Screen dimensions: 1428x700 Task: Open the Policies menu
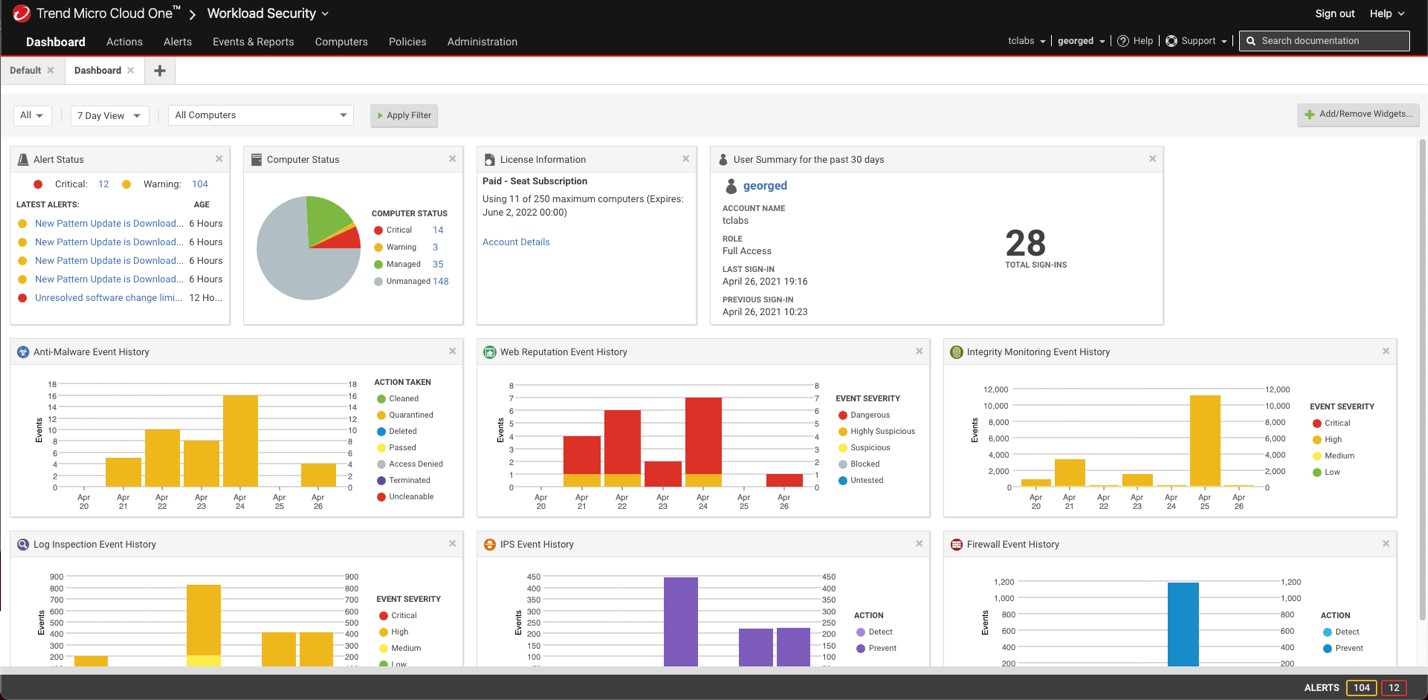point(407,42)
